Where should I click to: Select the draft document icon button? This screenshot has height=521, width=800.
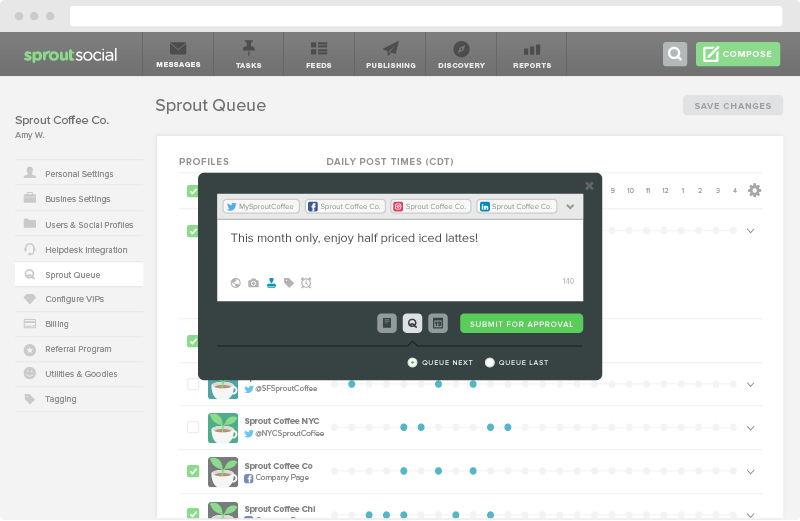pyautogui.click(x=387, y=323)
